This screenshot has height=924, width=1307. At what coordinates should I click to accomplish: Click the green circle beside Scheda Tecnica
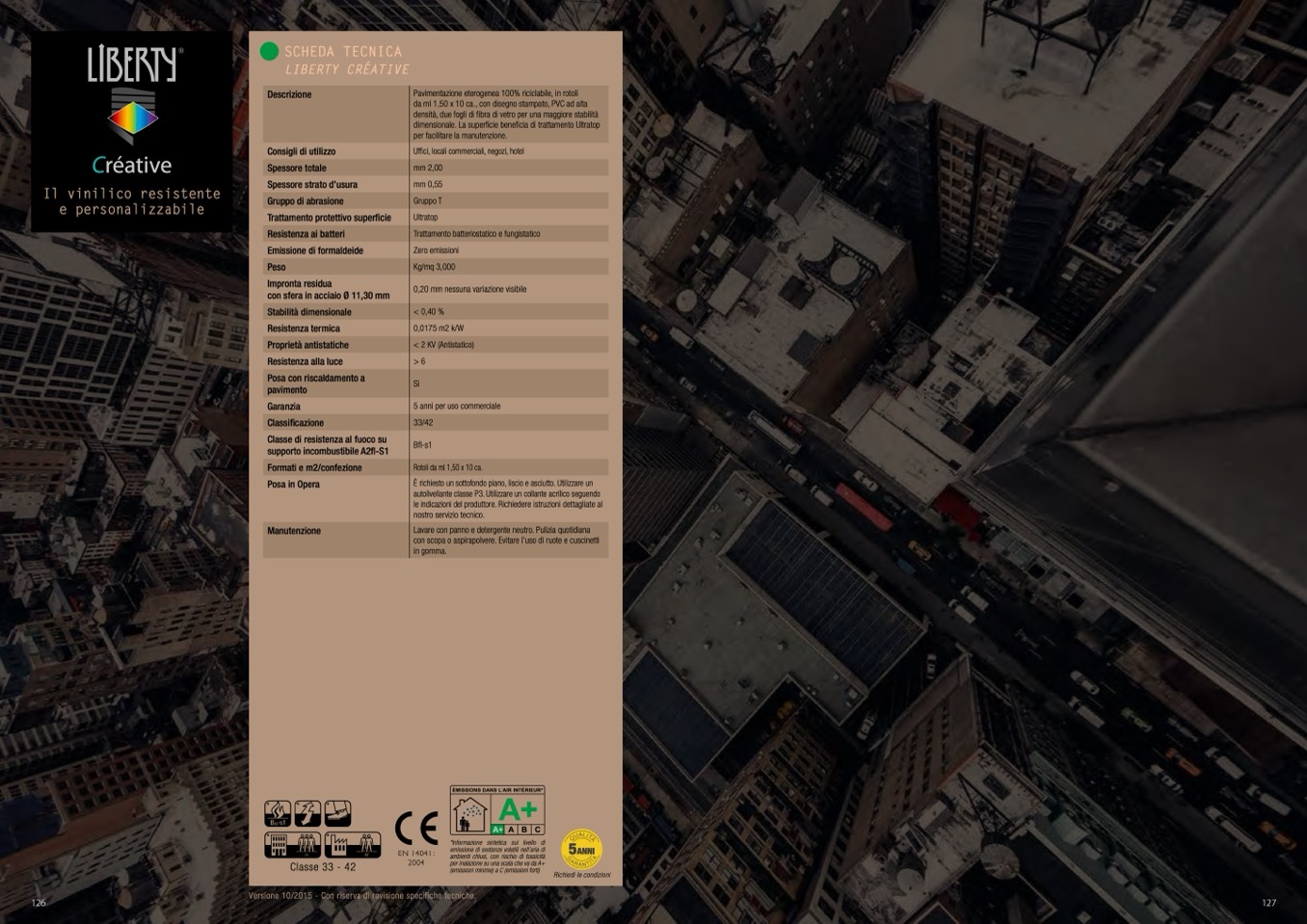269,51
